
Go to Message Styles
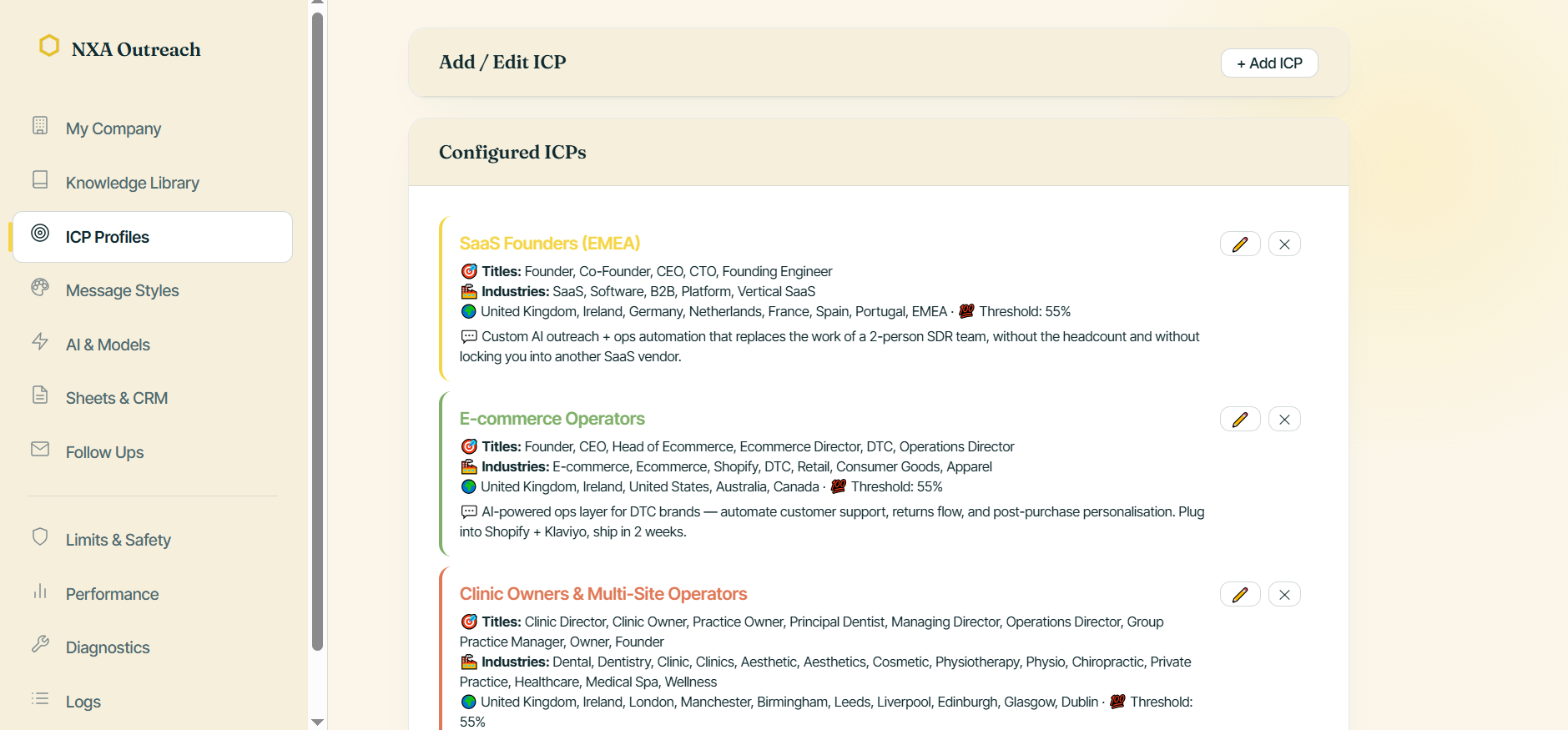click(153, 290)
